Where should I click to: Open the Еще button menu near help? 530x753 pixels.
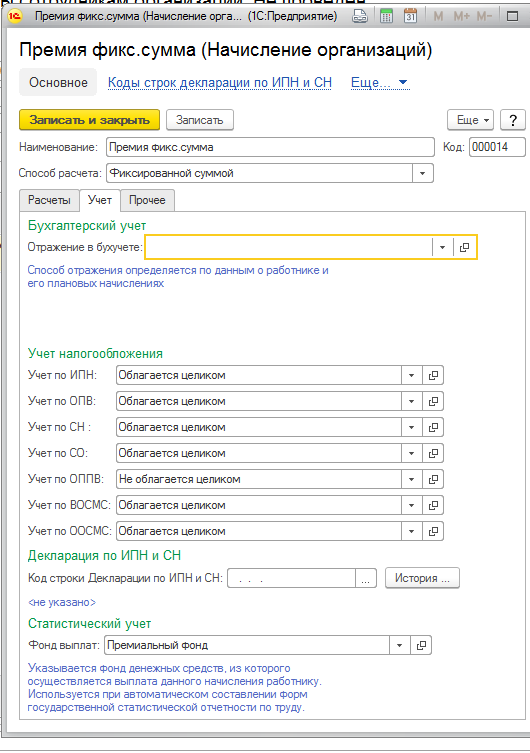click(x=470, y=120)
